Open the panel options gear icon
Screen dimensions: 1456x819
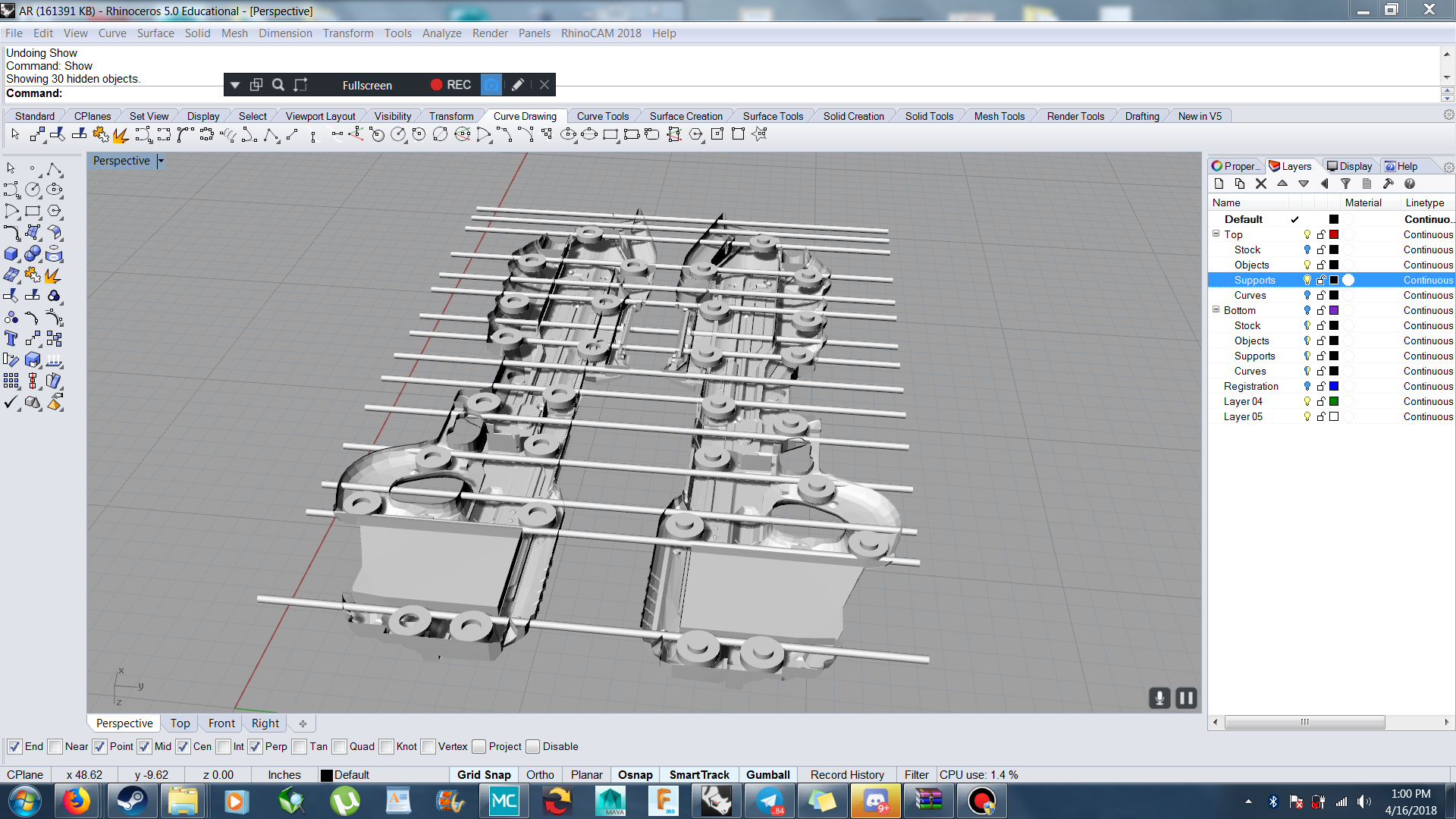click(x=1448, y=167)
